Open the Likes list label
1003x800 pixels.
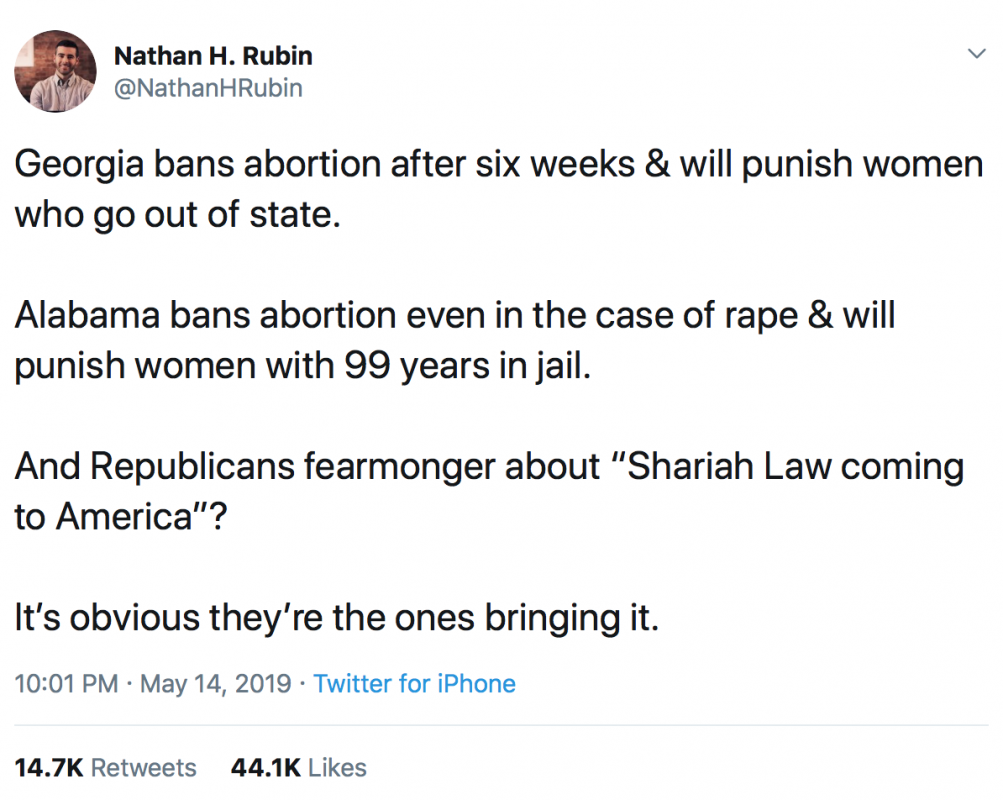[337, 767]
